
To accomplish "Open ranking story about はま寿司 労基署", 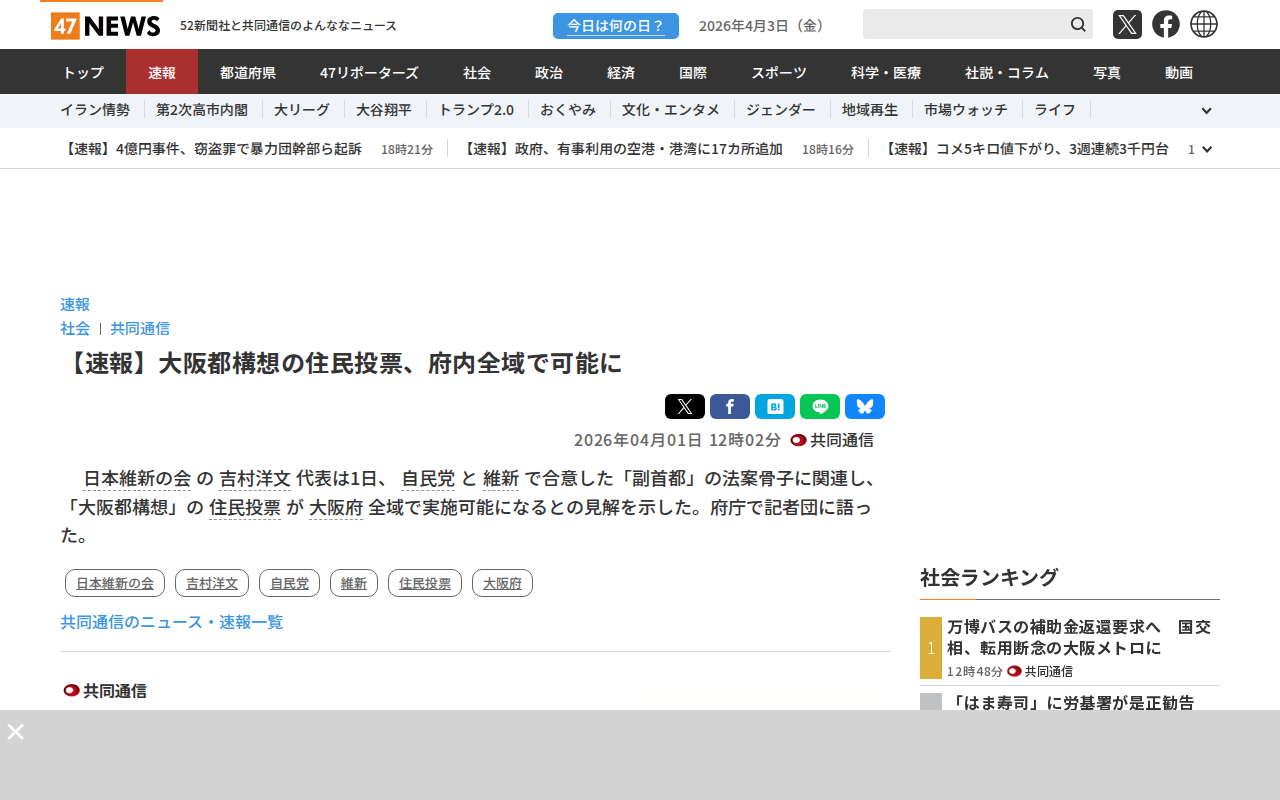I will (x=1070, y=702).
